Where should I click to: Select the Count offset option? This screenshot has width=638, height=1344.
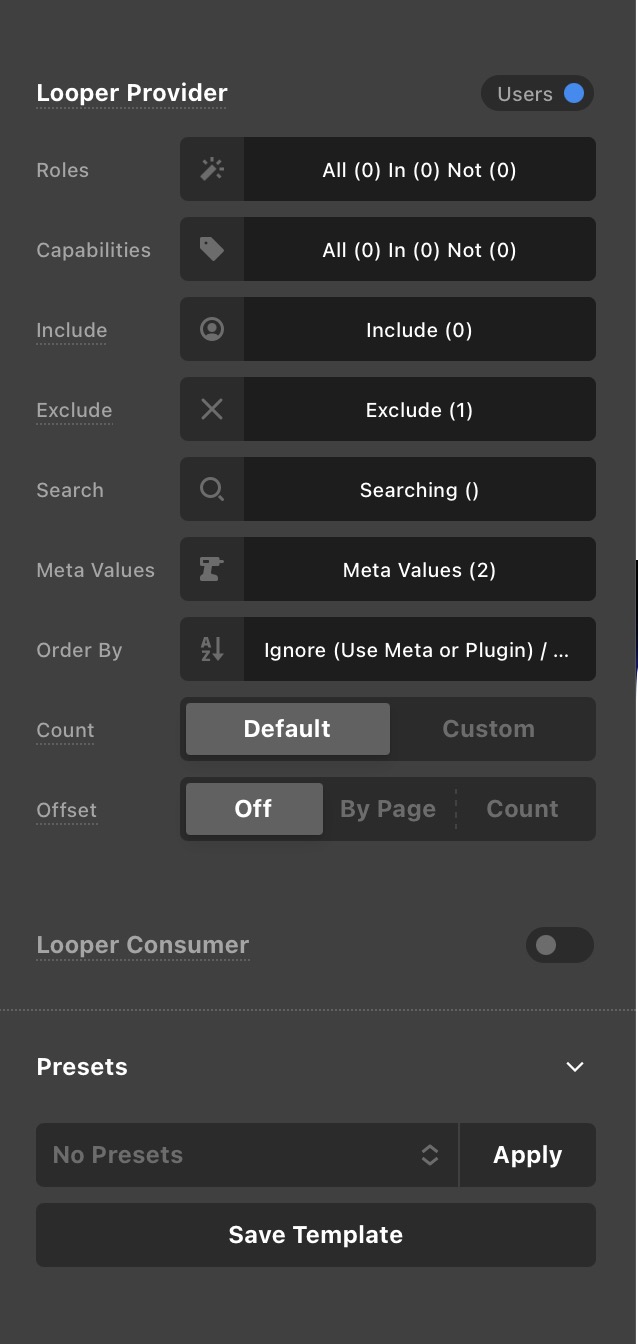523,809
